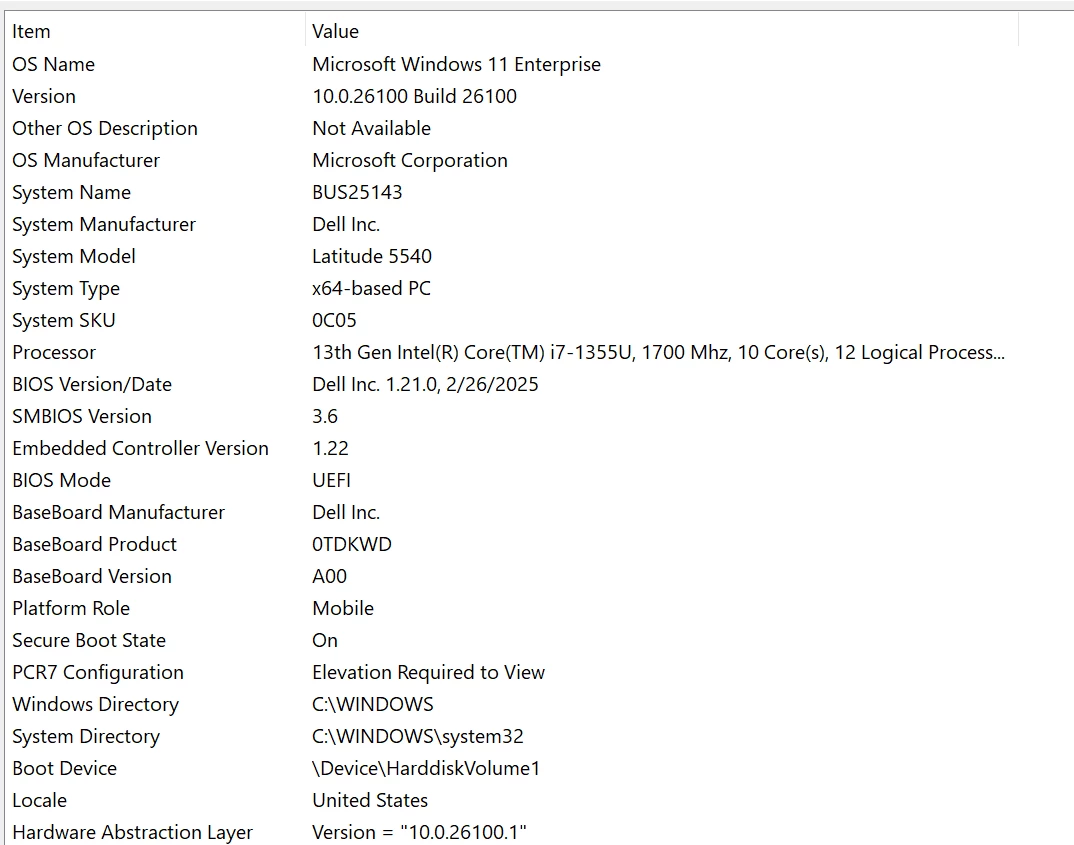Viewport: 1074px width, 845px height.
Task: Select the System Directory label
Action: coord(86,736)
